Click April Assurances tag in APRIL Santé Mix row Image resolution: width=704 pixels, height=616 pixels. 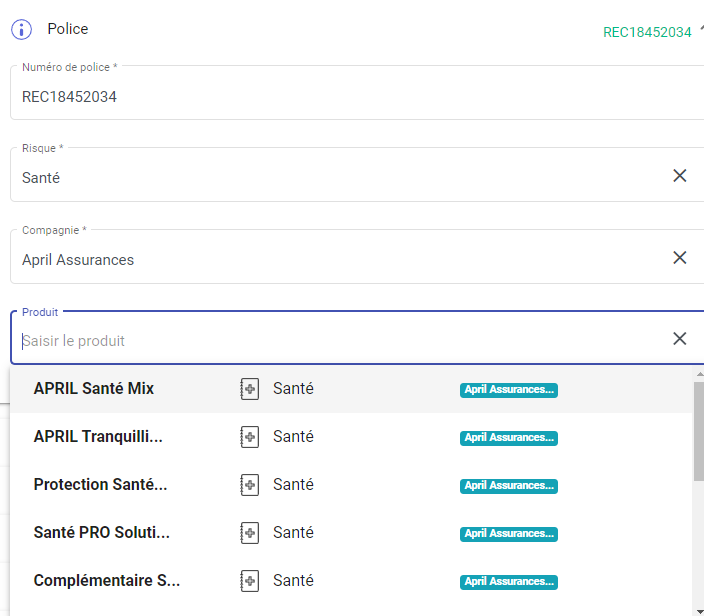tap(509, 390)
